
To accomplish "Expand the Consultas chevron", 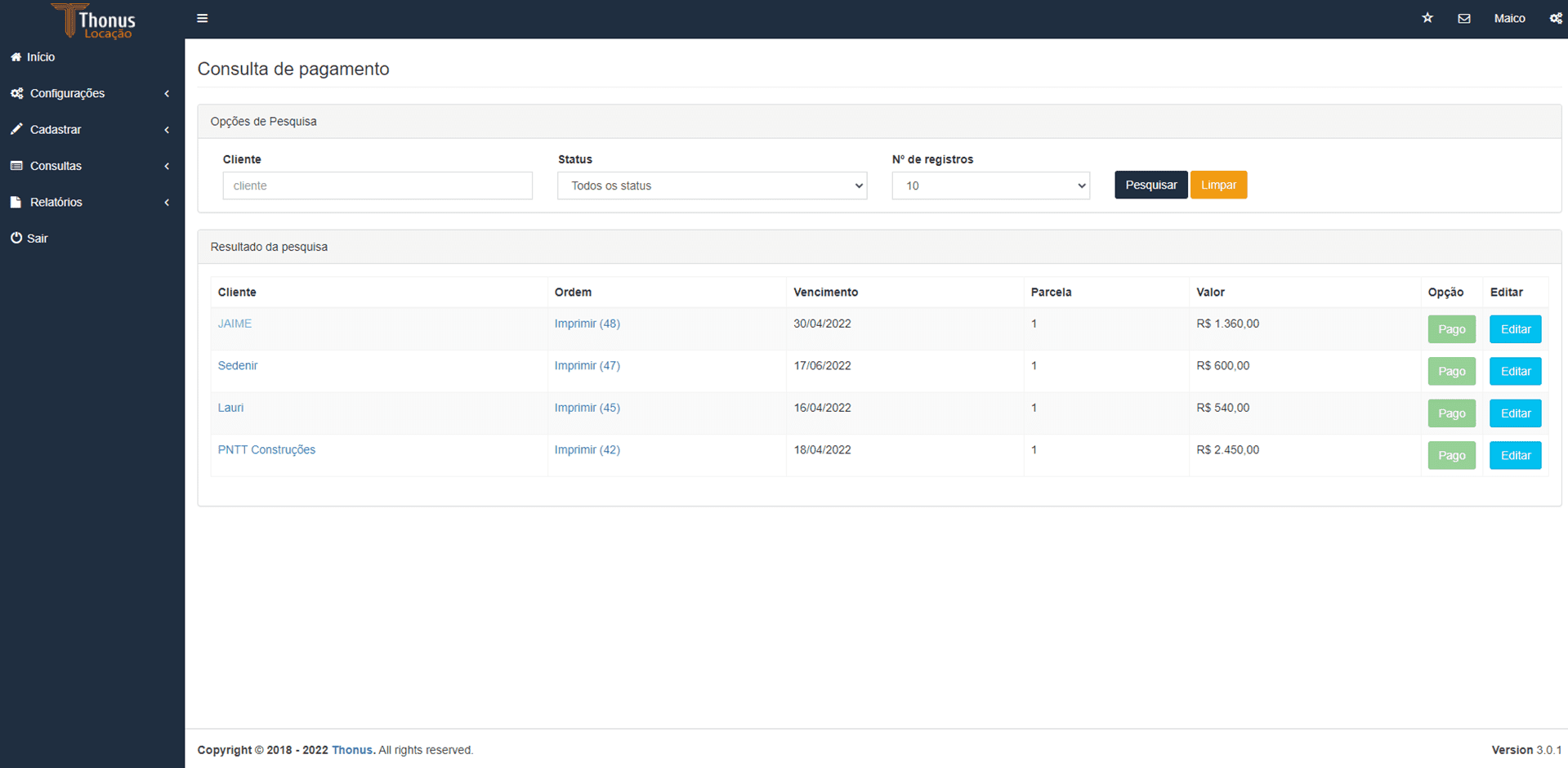I will coord(167,166).
